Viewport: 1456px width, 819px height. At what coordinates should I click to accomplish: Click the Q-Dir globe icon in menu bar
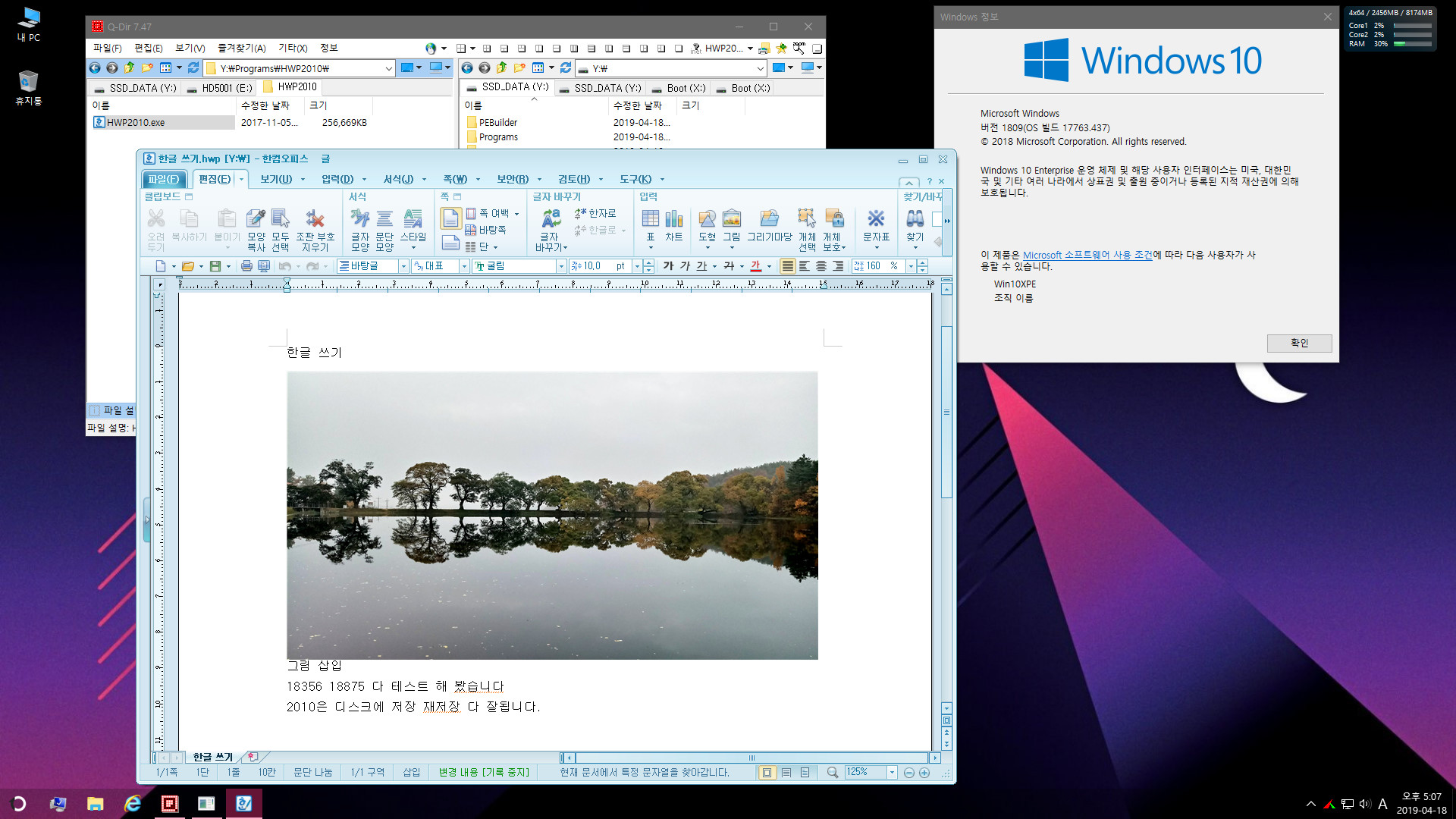point(431,49)
